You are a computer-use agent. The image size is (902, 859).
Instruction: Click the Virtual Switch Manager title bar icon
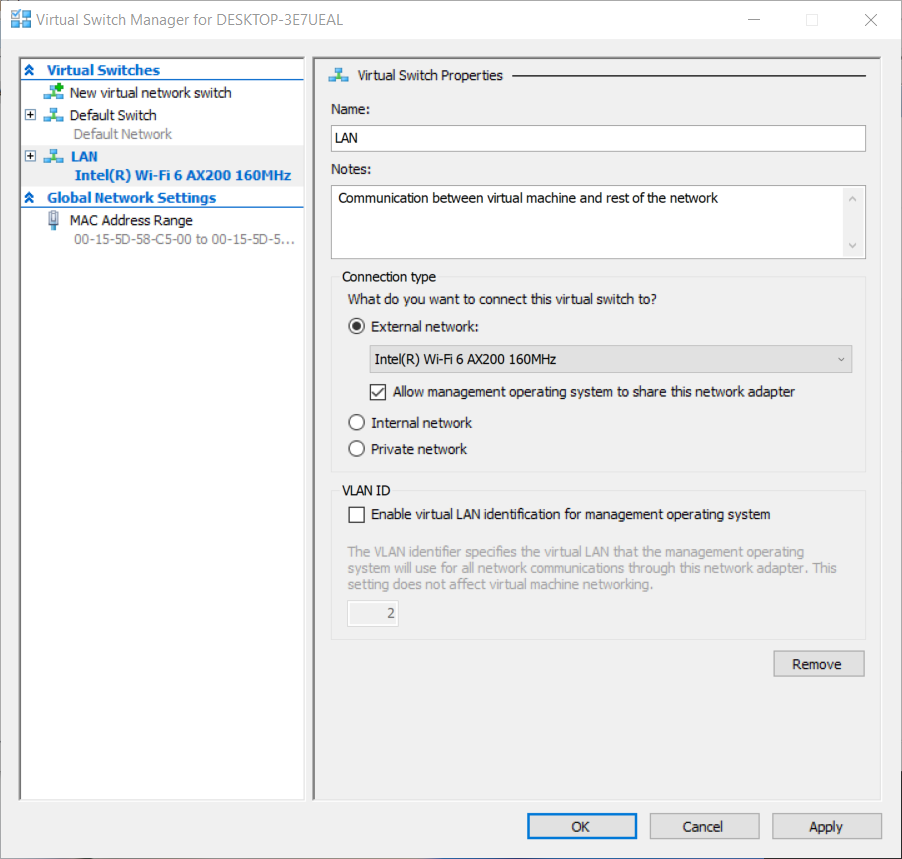[20, 19]
